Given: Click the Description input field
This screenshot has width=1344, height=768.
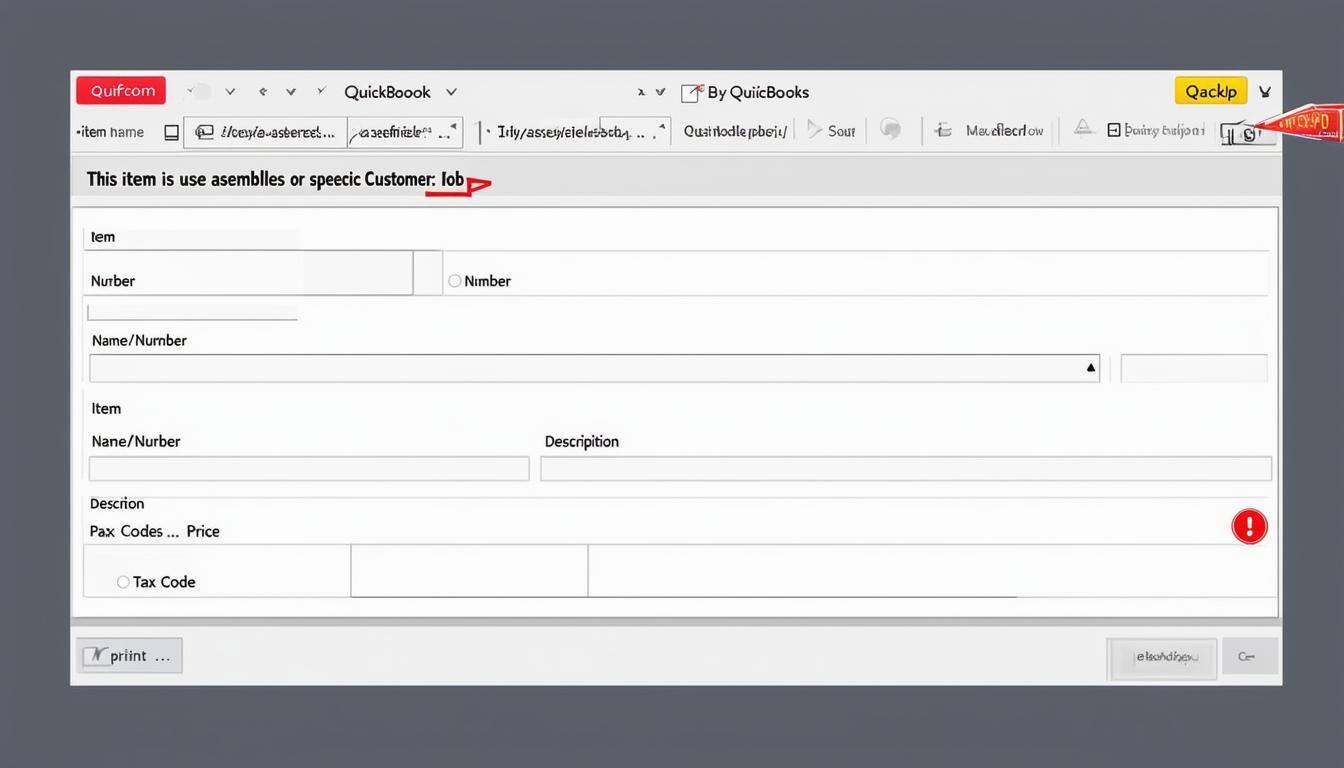Looking at the screenshot, I should tap(904, 467).
